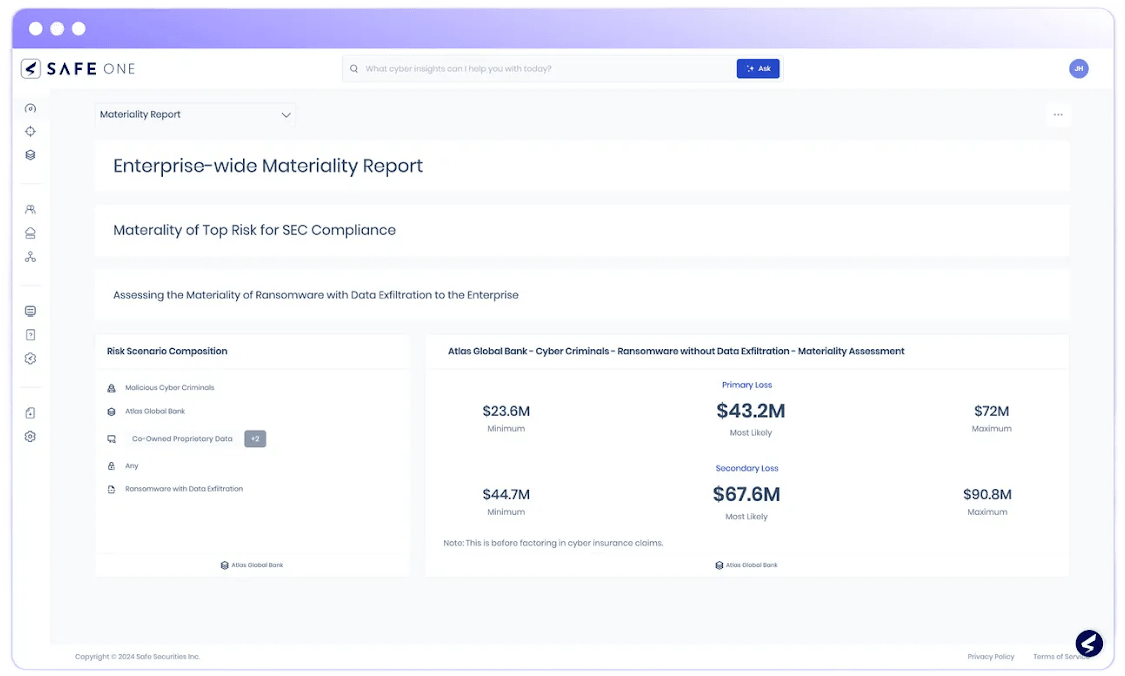
Task: Click the search magnifier icon
Action: pyautogui.click(x=354, y=69)
